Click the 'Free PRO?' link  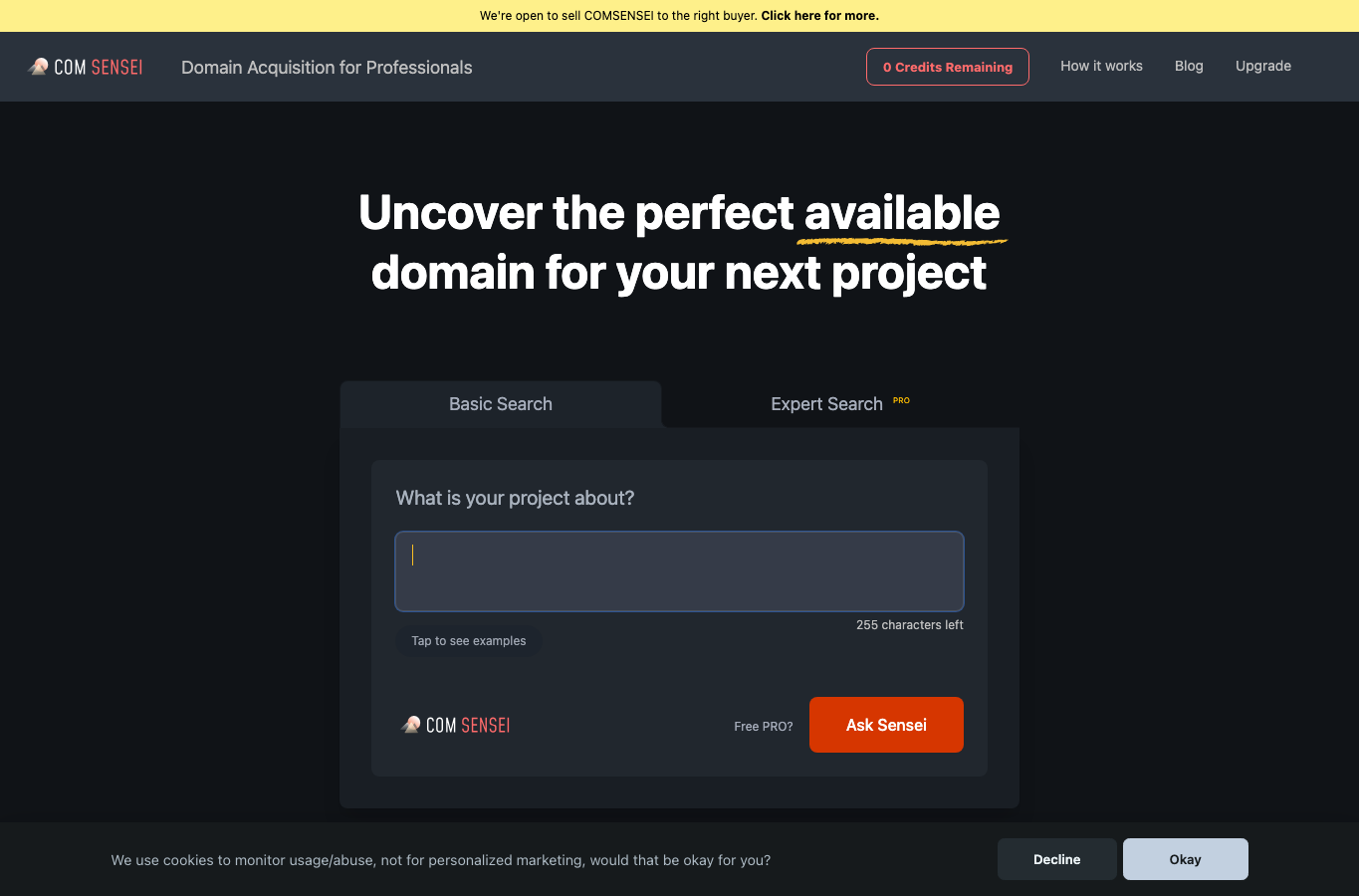tap(764, 727)
